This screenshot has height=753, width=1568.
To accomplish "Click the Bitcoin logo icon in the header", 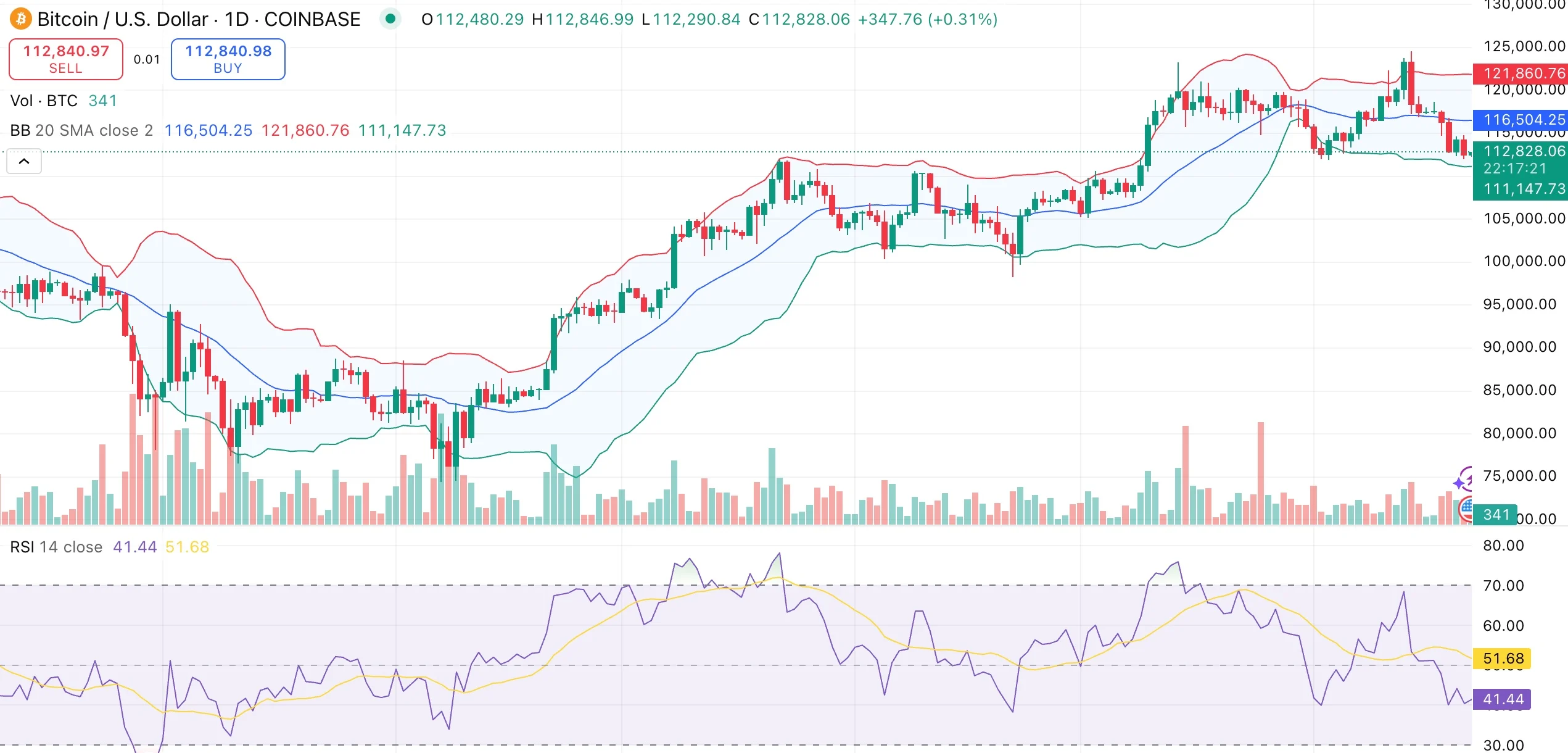I will (20, 19).
